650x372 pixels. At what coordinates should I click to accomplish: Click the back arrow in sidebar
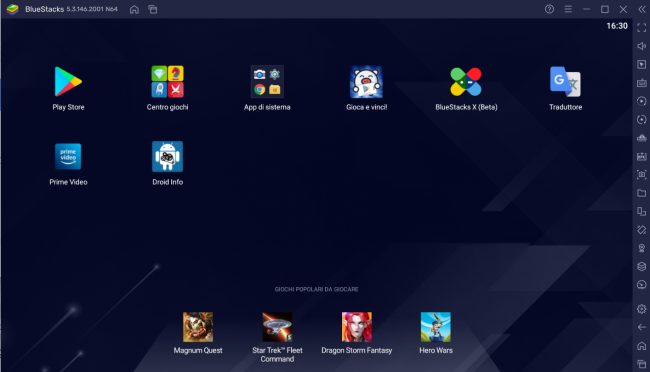point(642,327)
